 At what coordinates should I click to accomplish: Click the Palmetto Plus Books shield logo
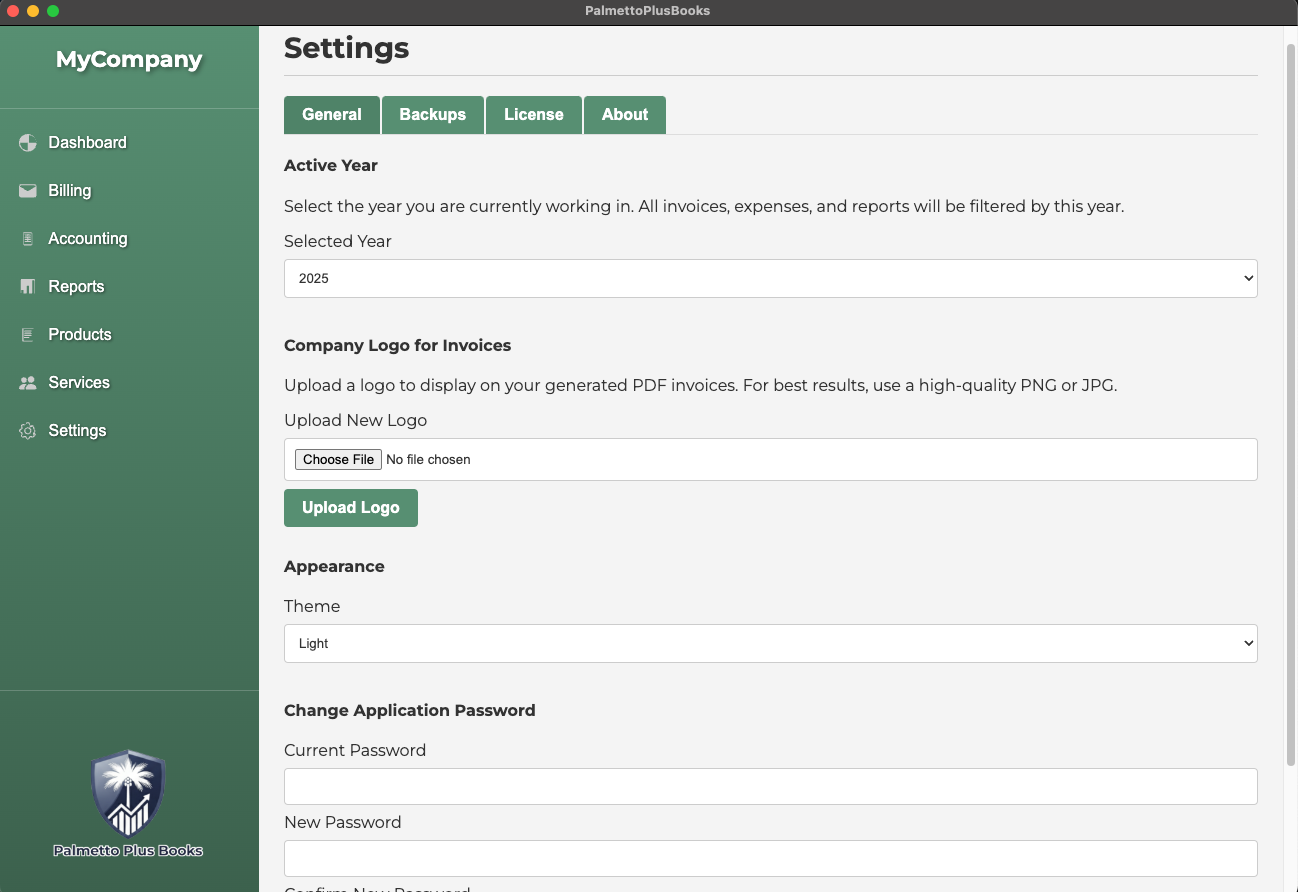click(x=128, y=794)
